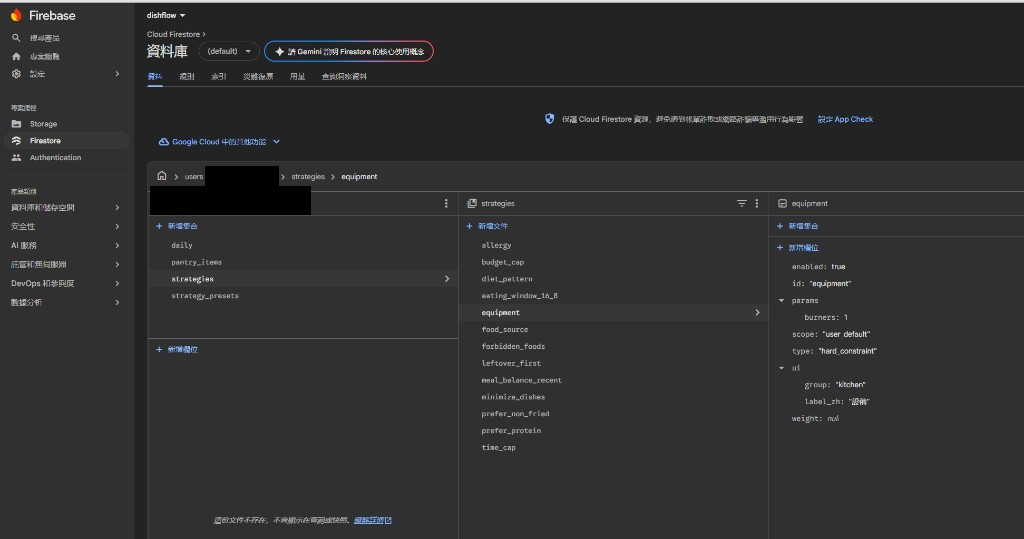Filter the strategies collection documents
Screen dimensions: 1024x539
741,203
